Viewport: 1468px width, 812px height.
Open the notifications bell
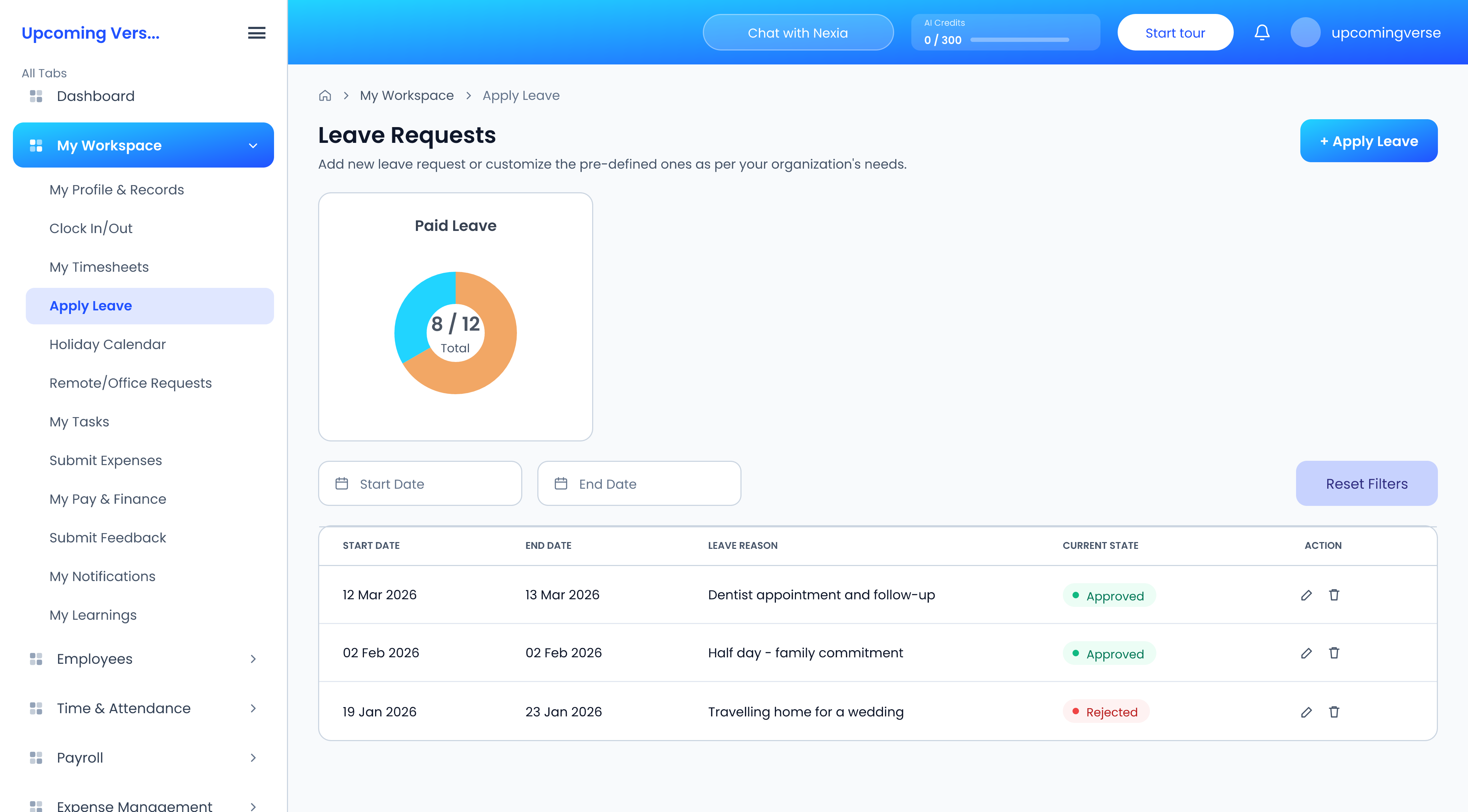point(1262,33)
